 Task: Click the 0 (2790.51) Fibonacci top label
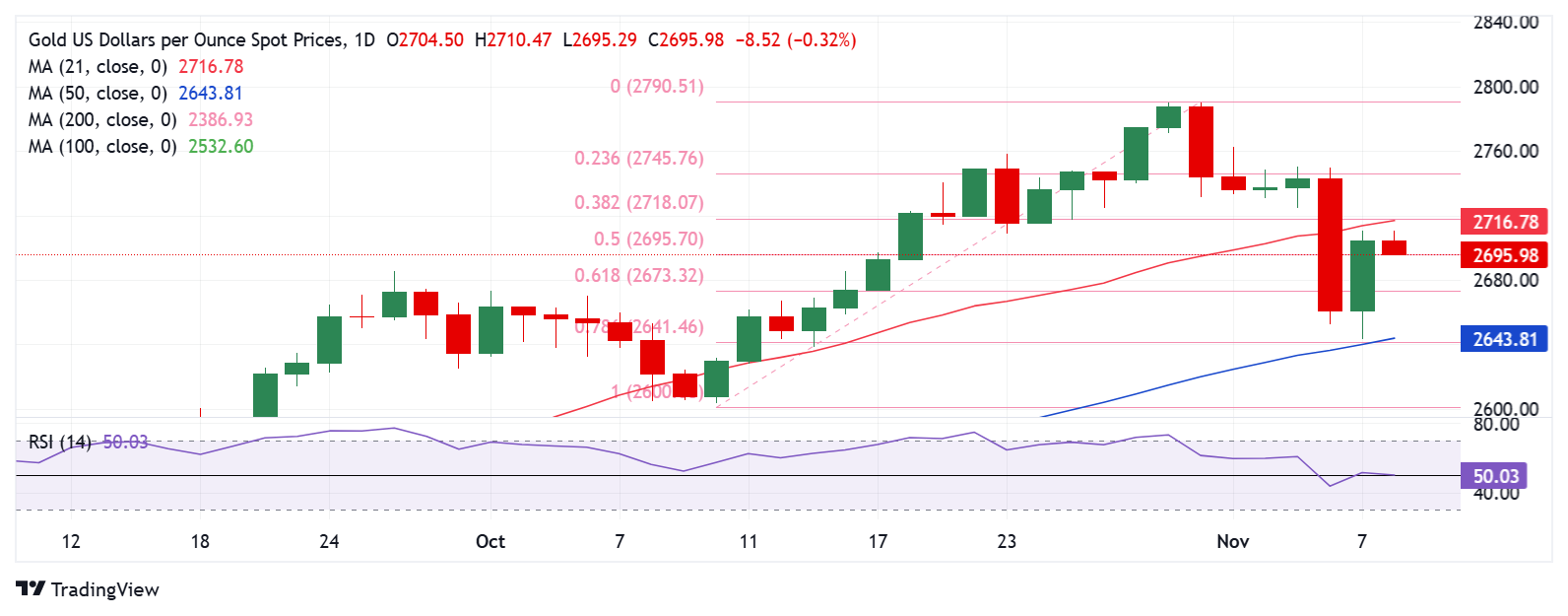point(657,87)
